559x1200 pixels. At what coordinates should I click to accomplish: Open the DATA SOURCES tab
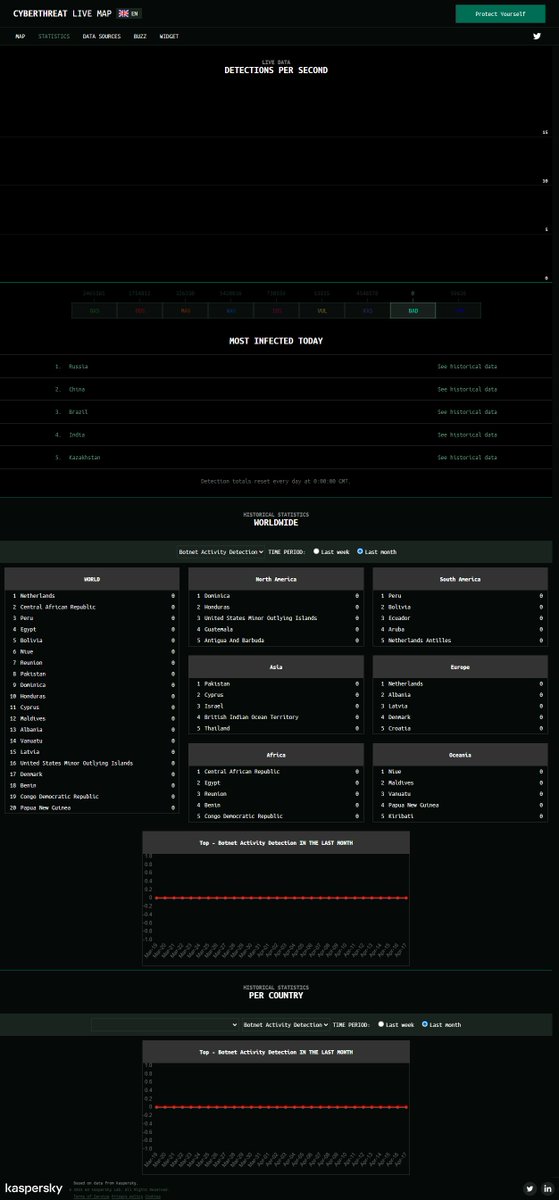(x=102, y=36)
